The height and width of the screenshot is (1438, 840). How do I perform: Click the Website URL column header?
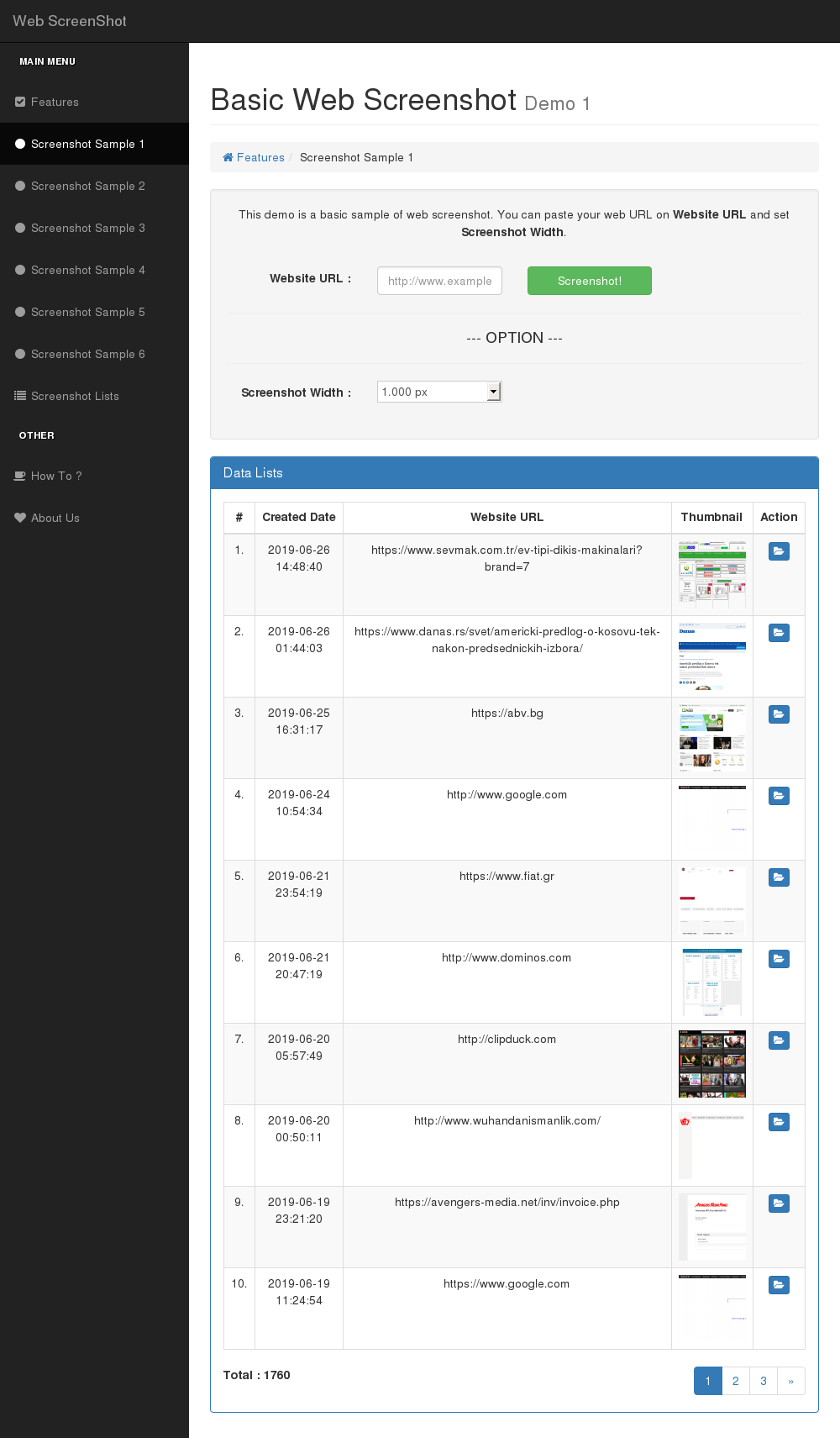[507, 517]
